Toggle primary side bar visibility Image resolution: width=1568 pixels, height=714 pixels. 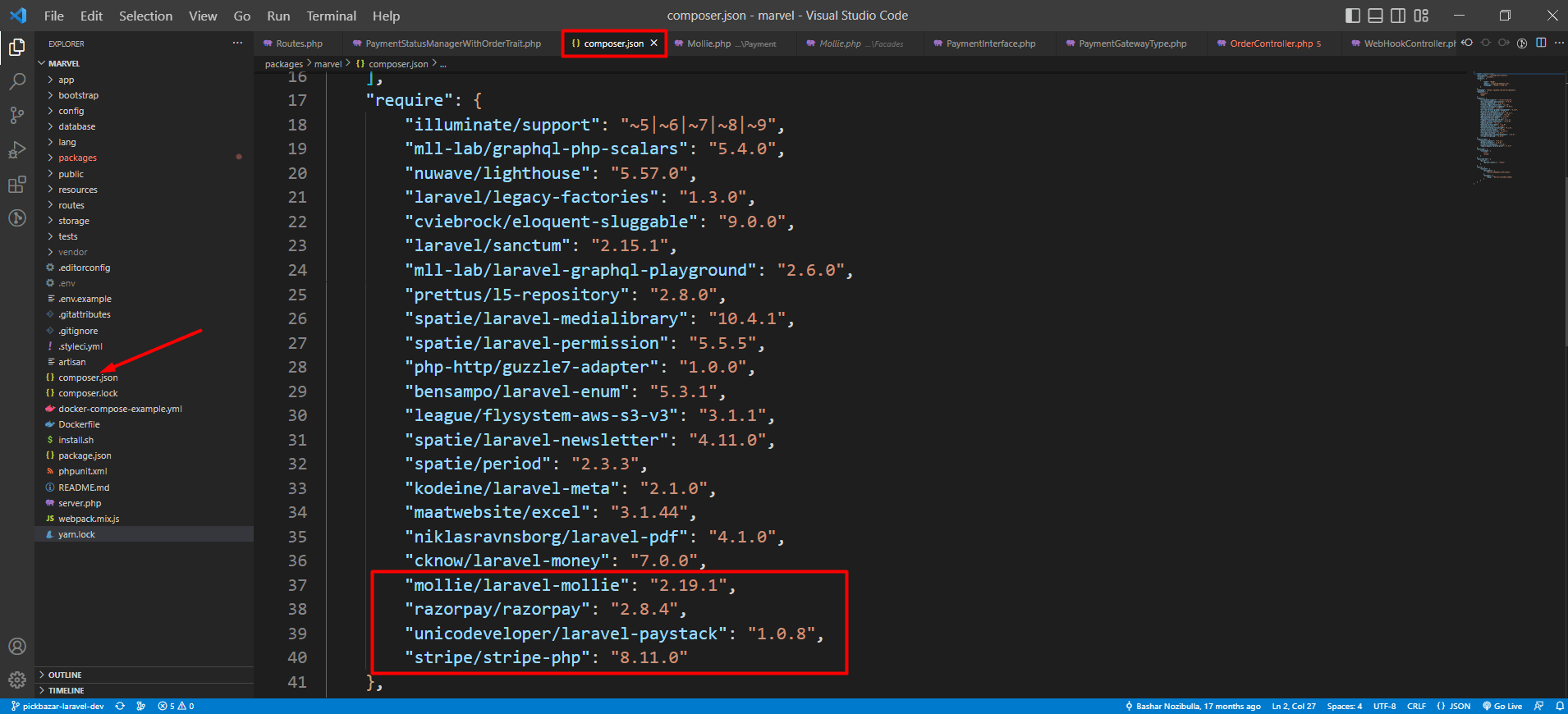tap(1353, 16)
